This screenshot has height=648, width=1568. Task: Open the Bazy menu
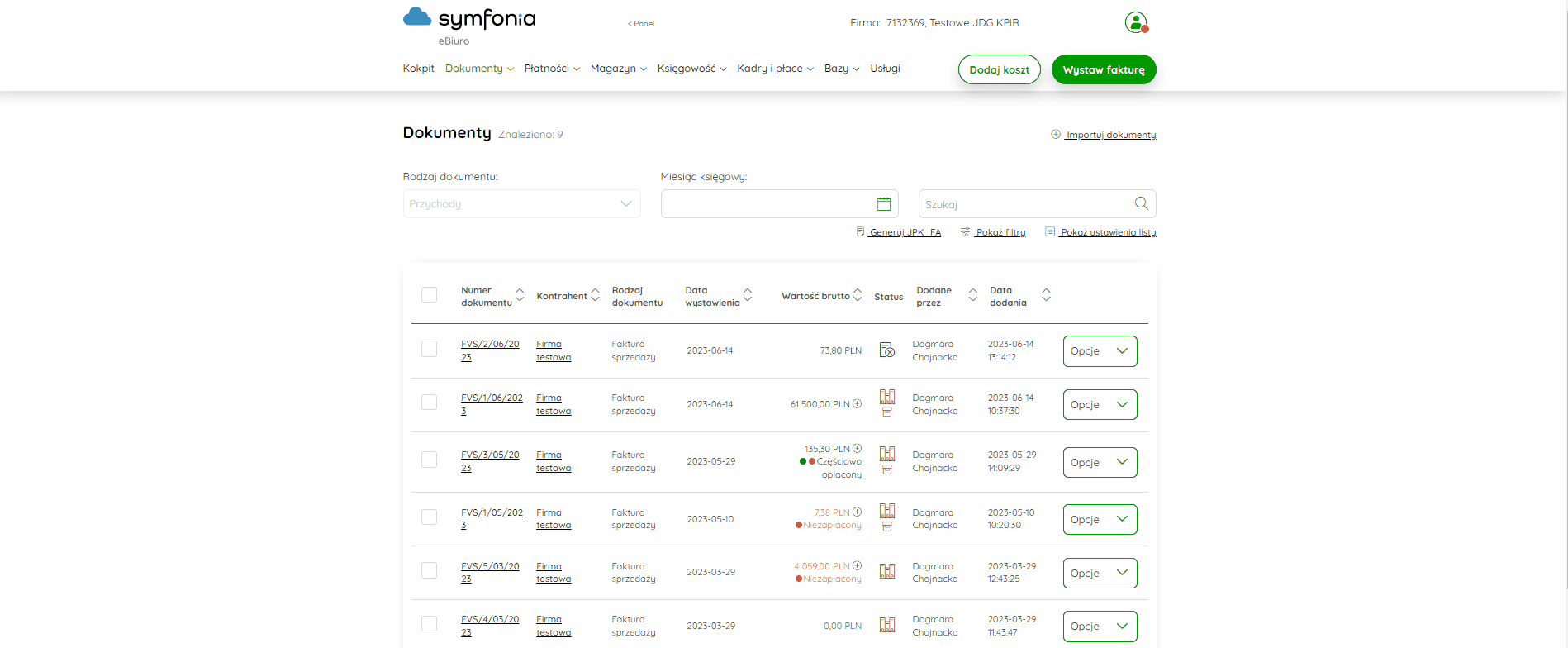[842, 69]
